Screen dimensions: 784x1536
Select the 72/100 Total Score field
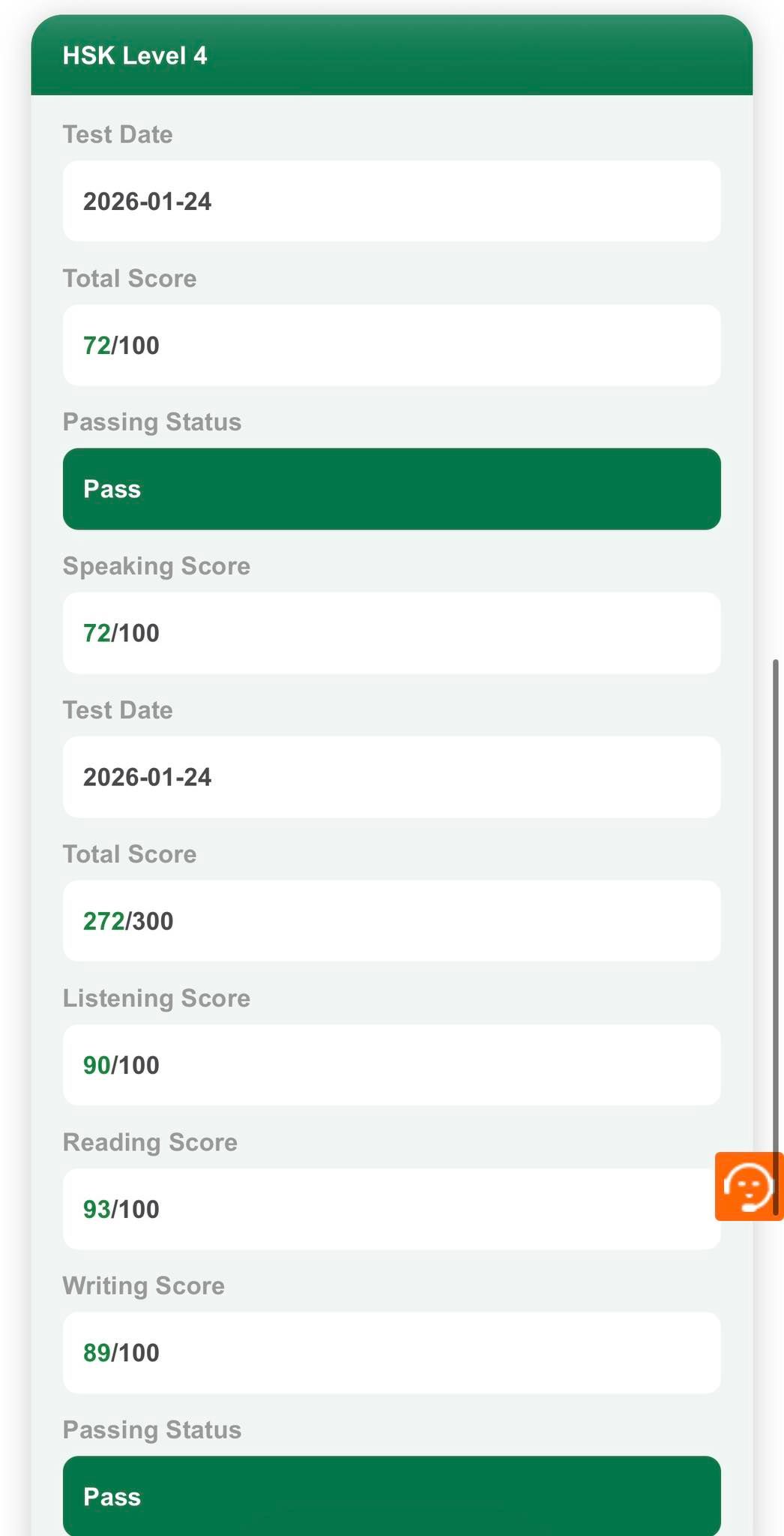391,345
